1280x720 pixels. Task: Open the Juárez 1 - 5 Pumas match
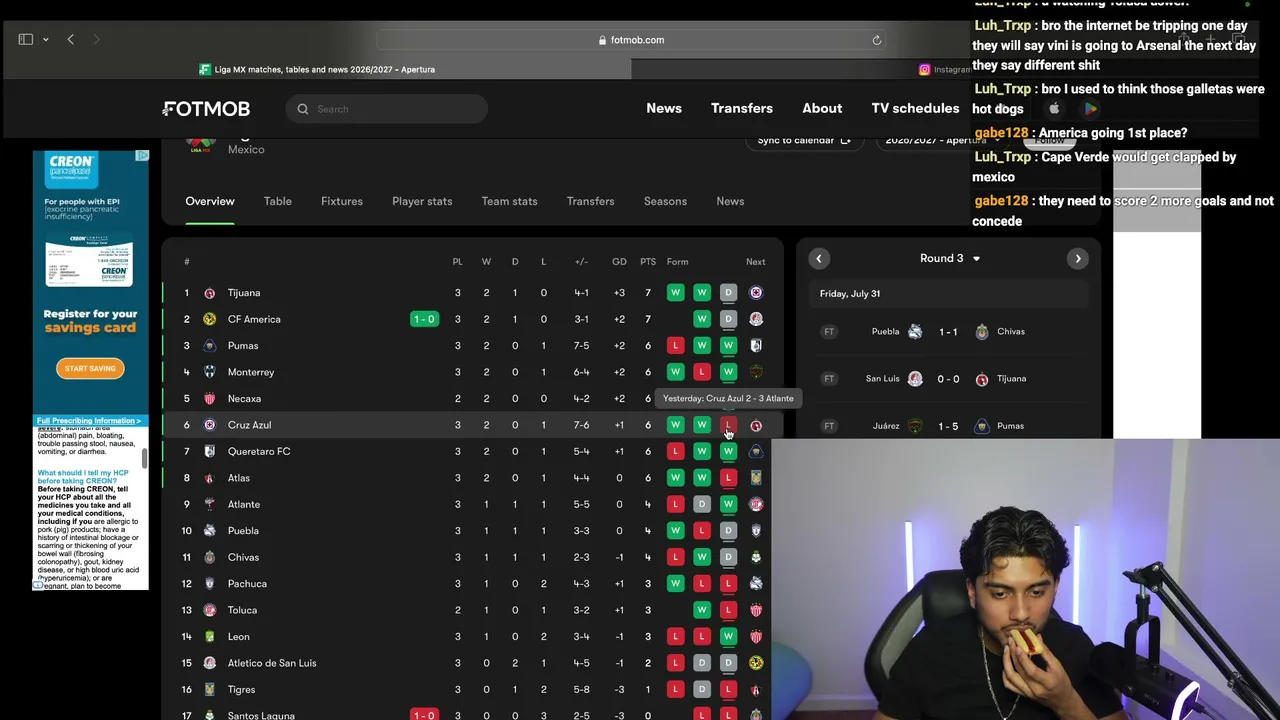(x=948, y=426)
